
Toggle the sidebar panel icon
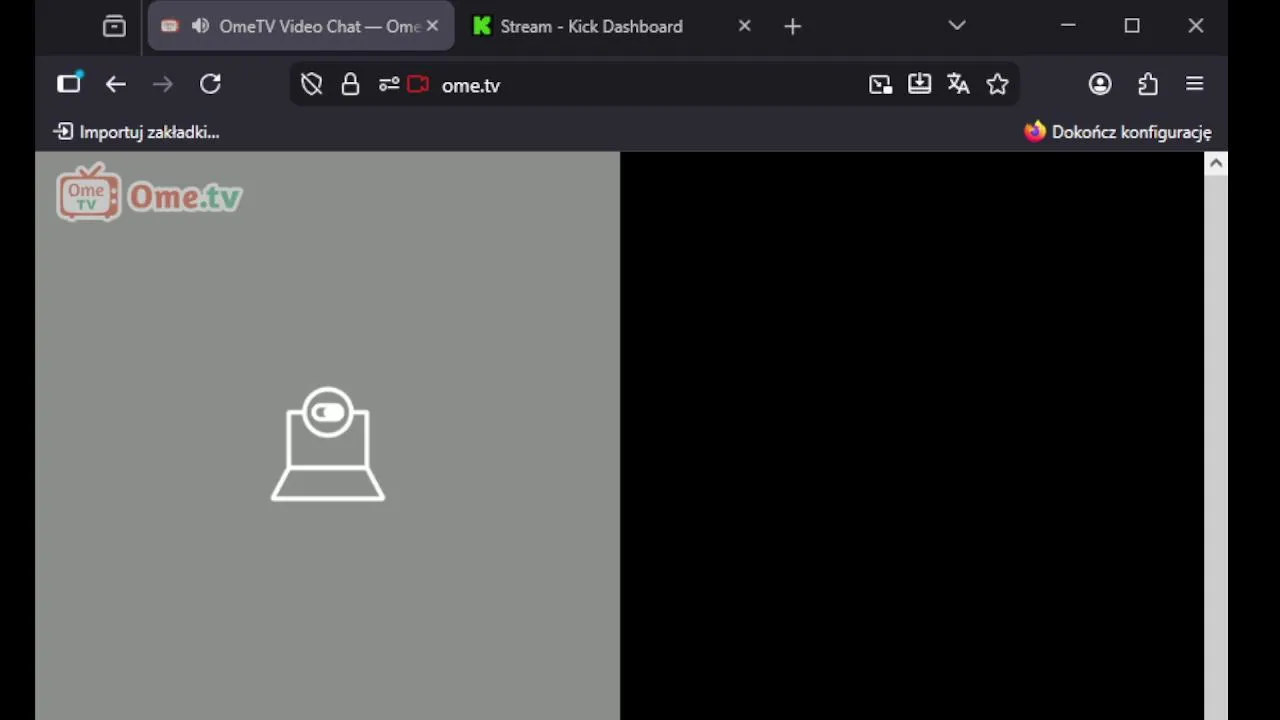69,84
